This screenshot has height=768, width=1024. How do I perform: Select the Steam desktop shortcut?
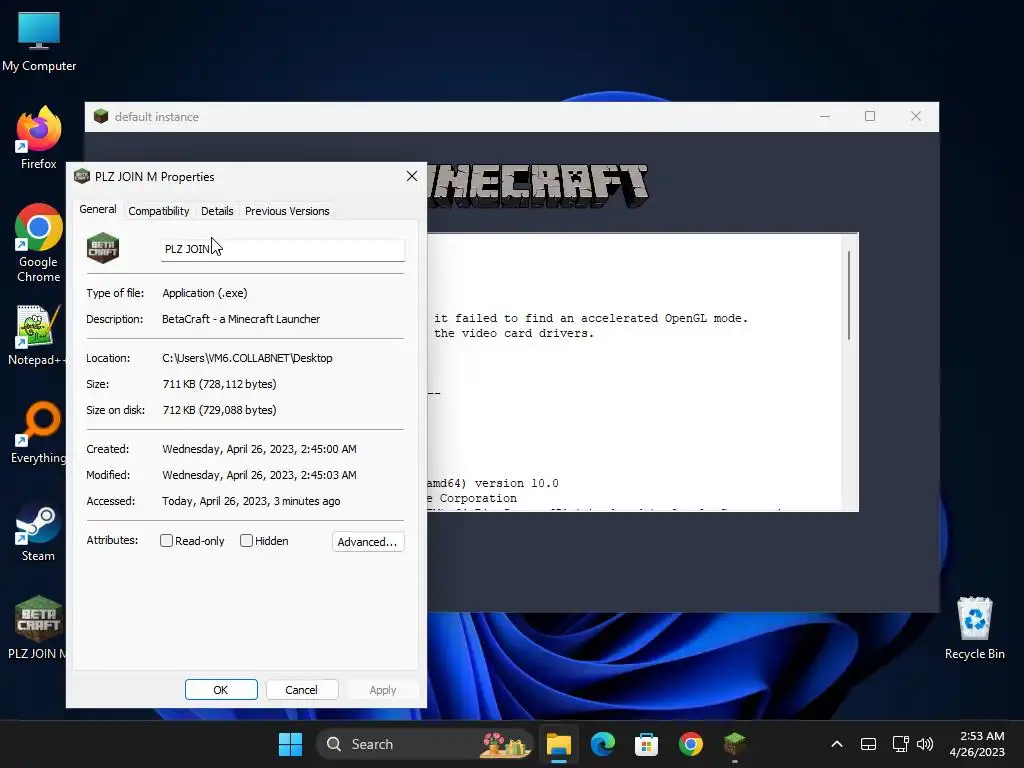tap(39, 532)
